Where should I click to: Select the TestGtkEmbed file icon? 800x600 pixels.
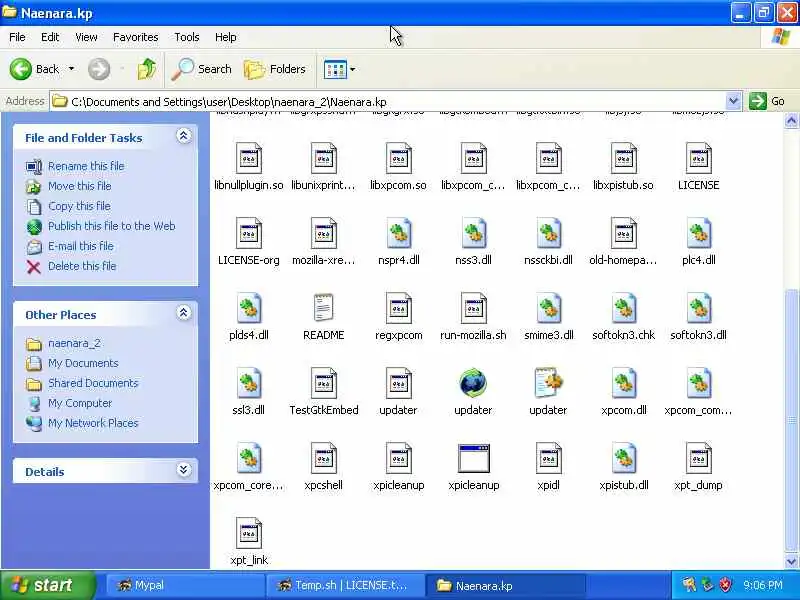[x=323, y=383]
